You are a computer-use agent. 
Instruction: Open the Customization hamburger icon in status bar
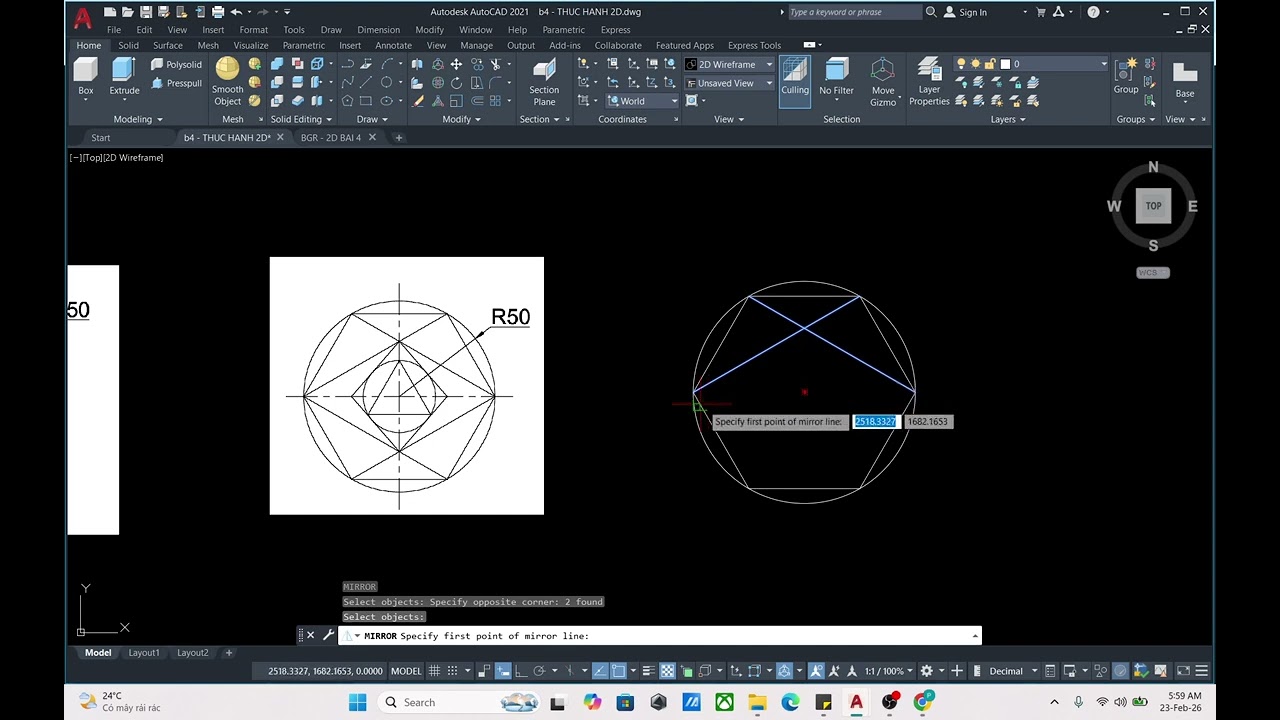coord(1202,671)
